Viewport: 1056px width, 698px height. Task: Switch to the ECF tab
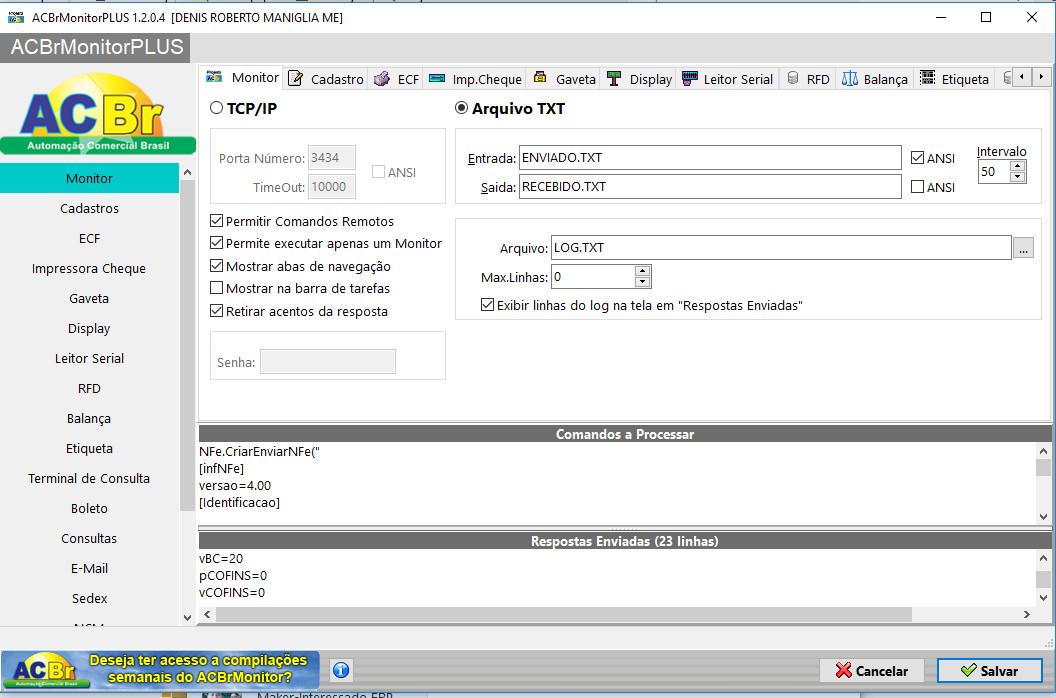[397, 79]
